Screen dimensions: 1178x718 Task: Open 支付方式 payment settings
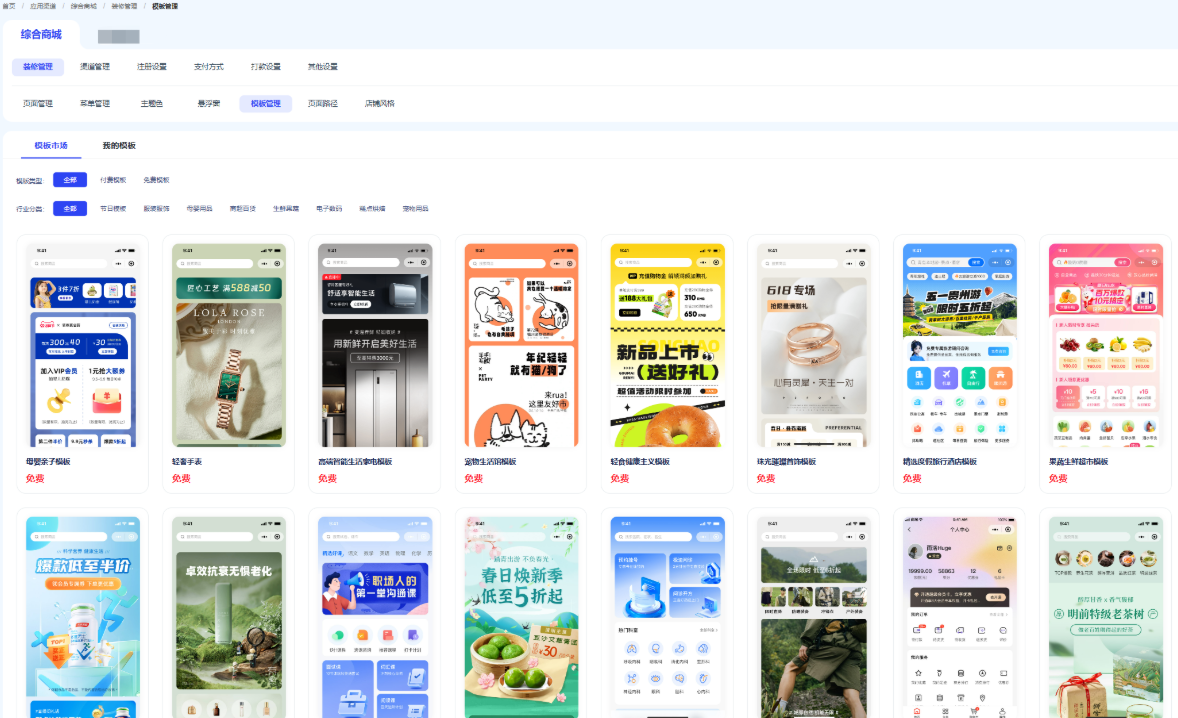click(208, 67)
